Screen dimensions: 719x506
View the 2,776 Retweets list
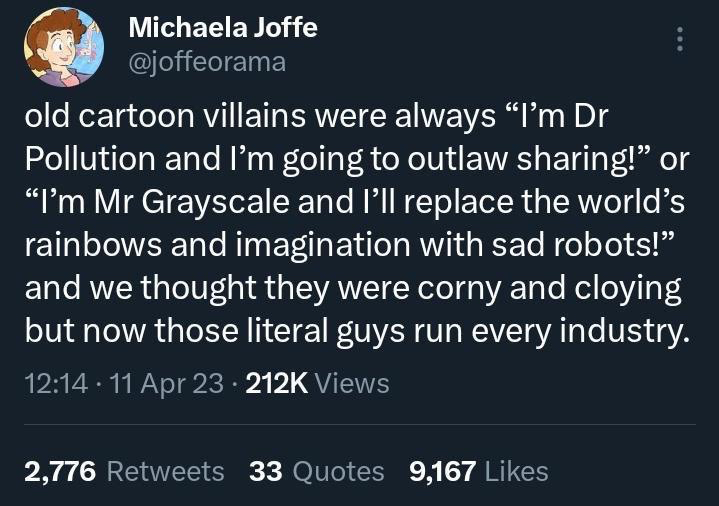pos(124,472)
